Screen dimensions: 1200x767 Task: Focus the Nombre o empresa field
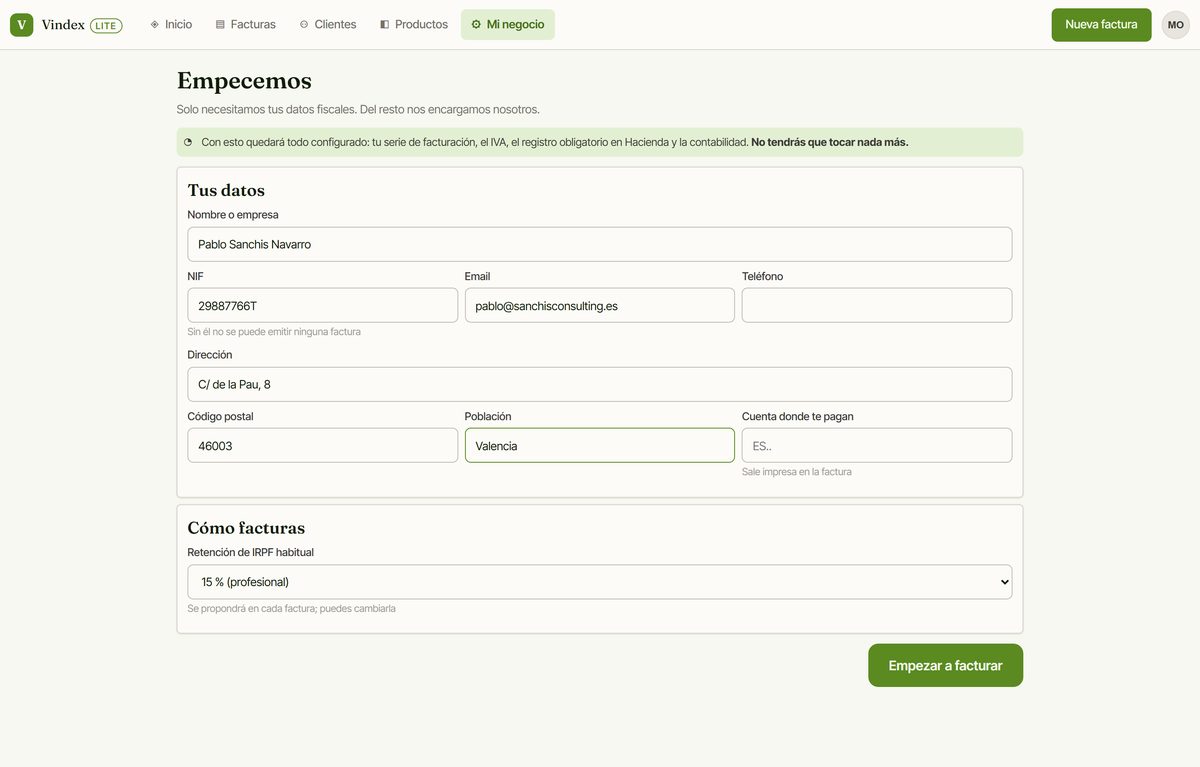coord(600,244)
